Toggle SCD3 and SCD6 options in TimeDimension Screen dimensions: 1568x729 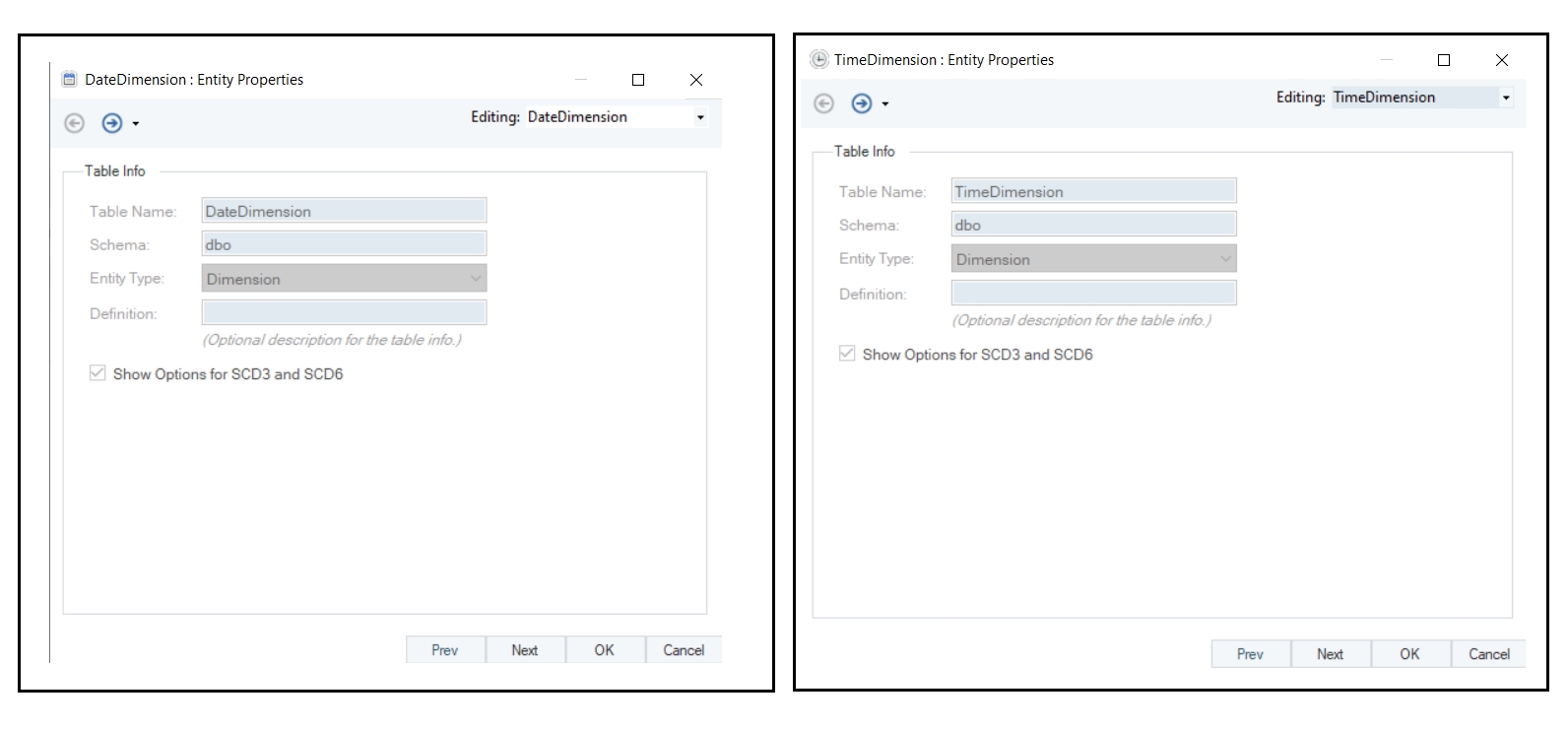pyautogui.click(x=847, y=354)
